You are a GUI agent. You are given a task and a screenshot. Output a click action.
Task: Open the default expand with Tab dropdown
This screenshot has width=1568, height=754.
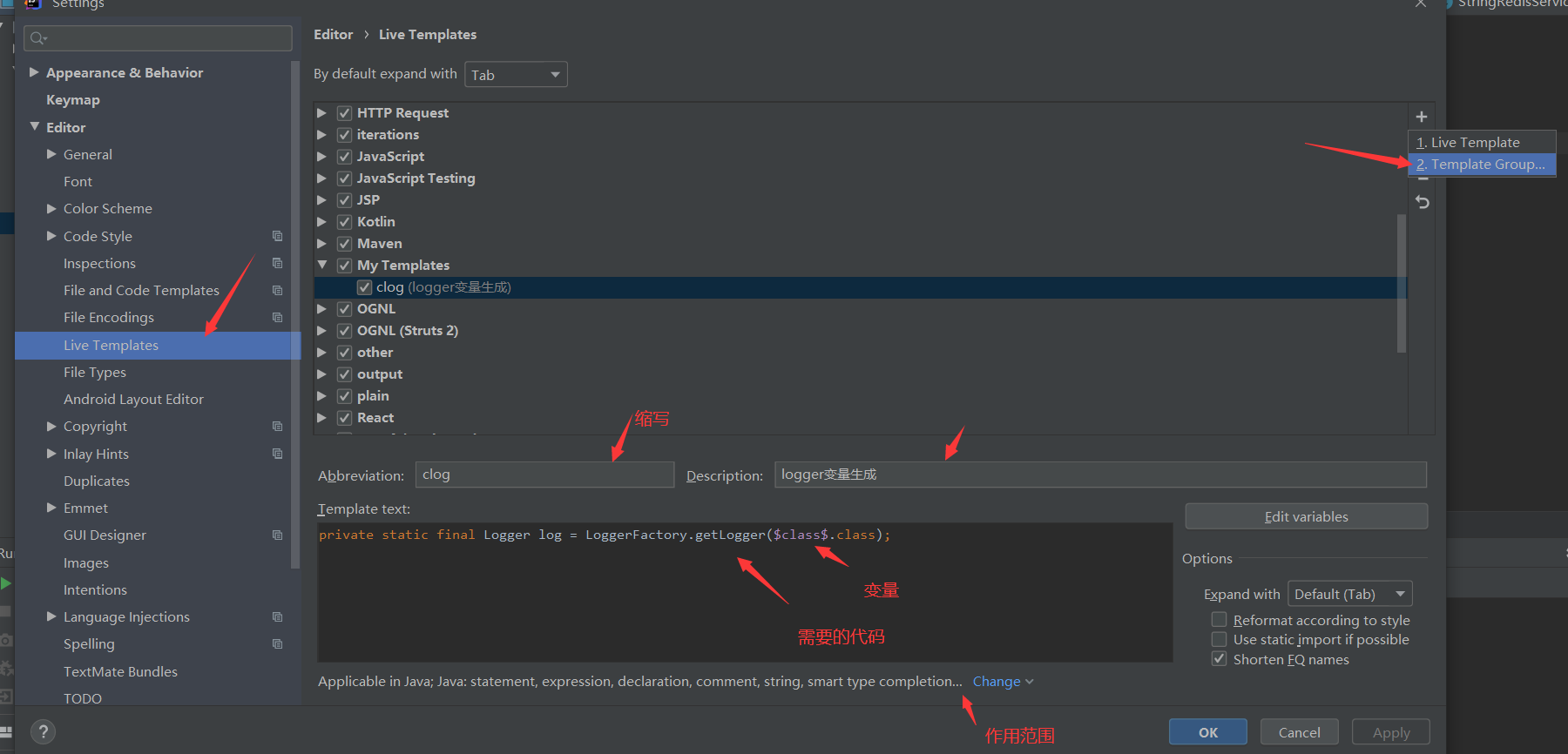click(x=516, y=75)
